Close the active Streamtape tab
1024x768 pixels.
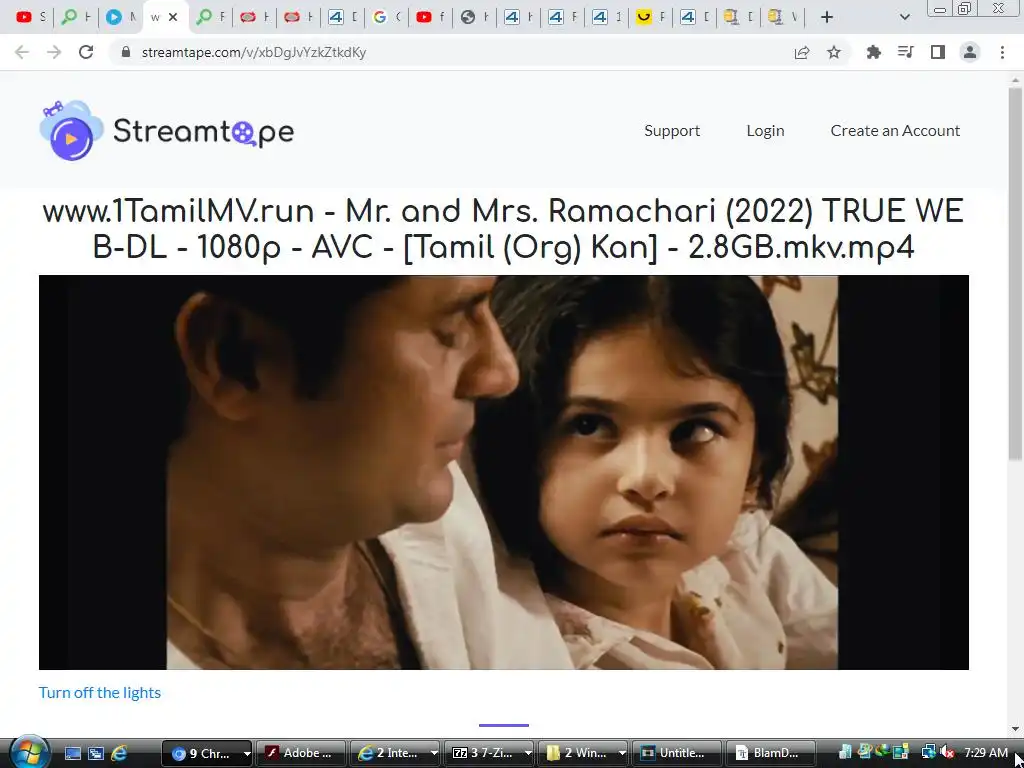[x=173, y=17]
